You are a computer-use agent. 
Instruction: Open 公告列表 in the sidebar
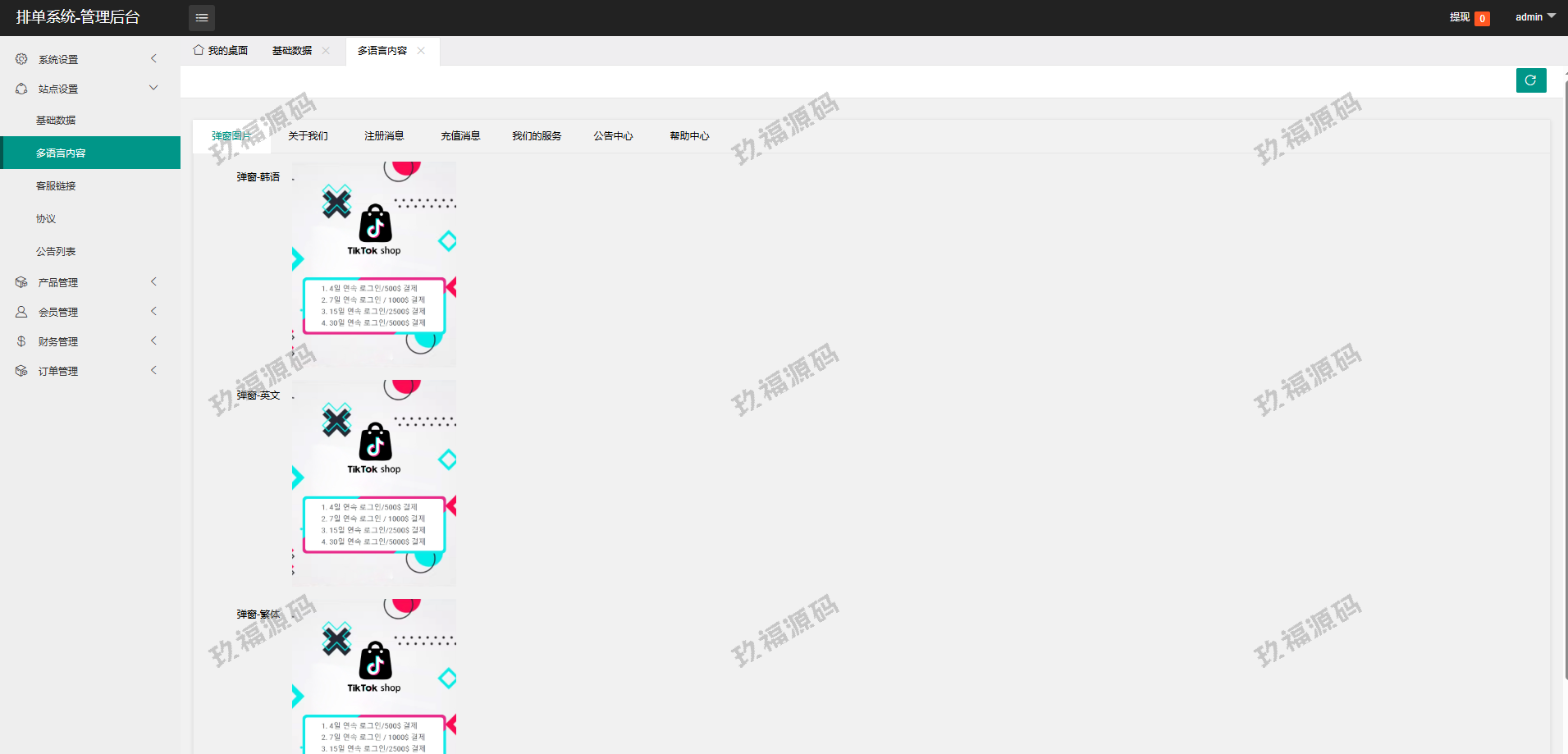tap(56, 252)
